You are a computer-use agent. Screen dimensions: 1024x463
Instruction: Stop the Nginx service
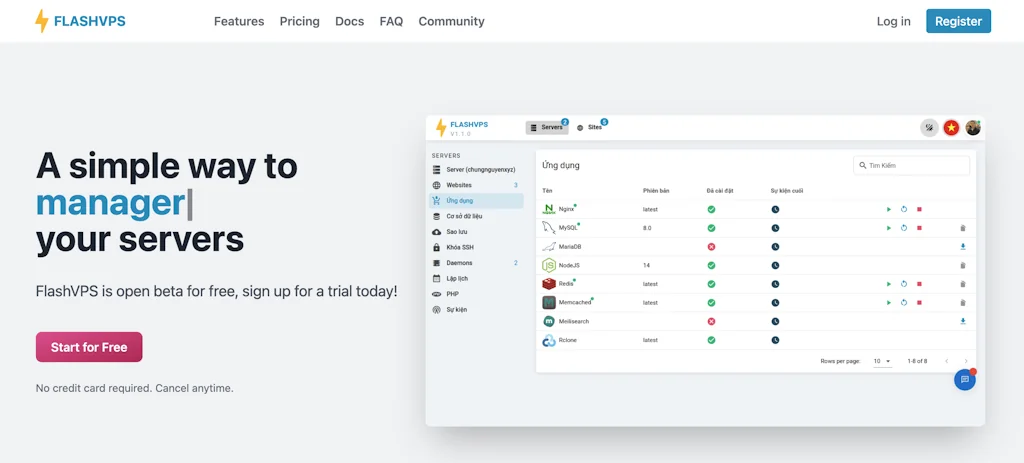click(x=919, y=210)
